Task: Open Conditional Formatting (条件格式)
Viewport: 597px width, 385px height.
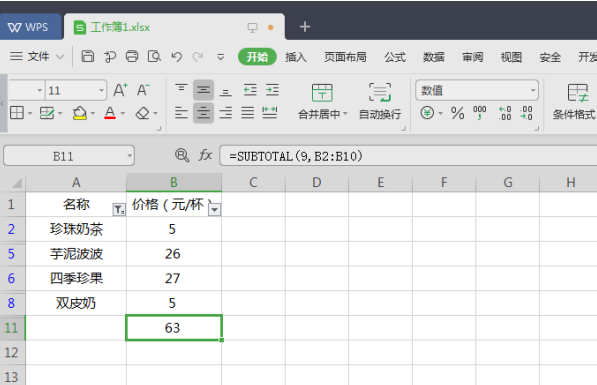Action: pos(574,102)
